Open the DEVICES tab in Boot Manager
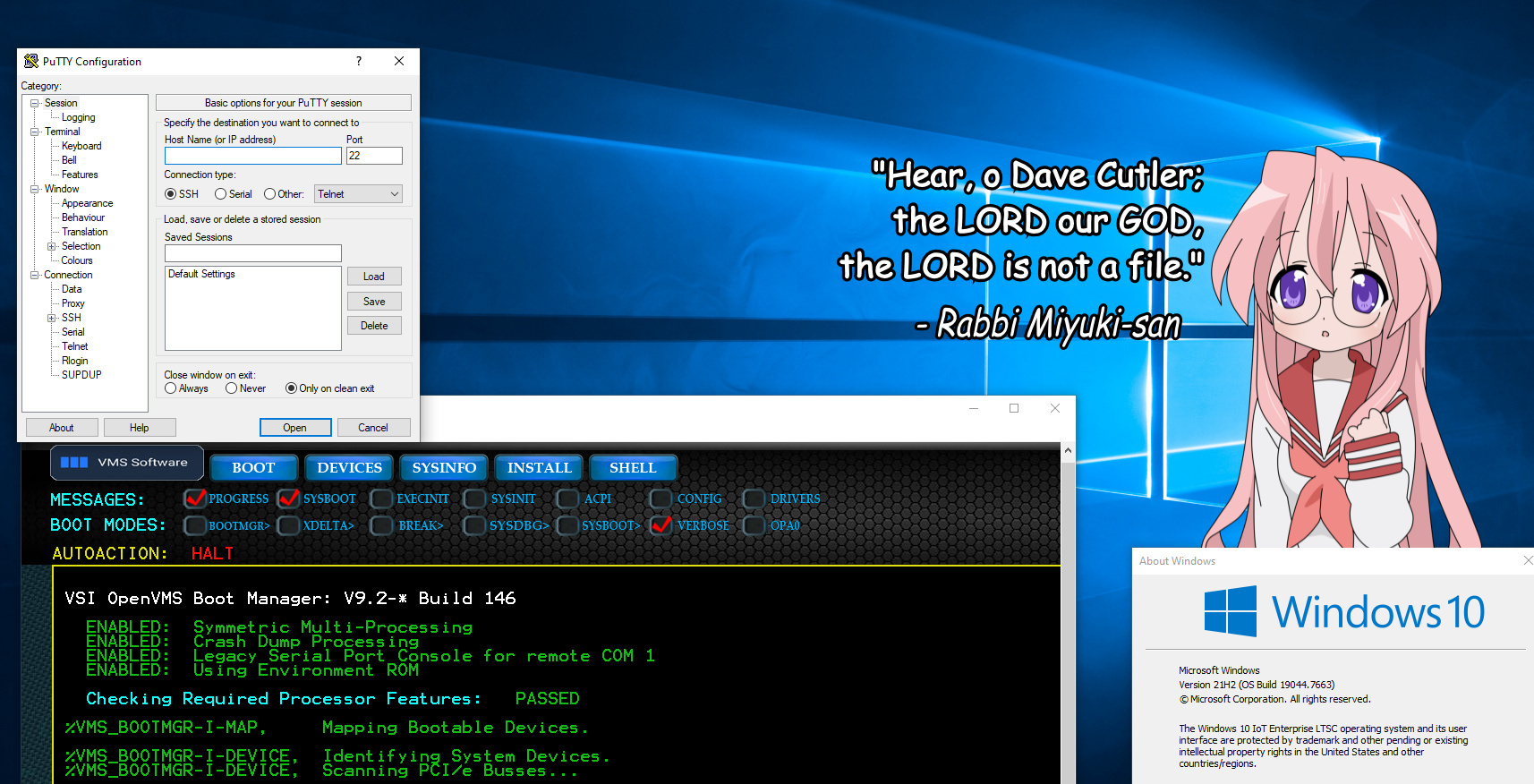Screen dimensions: 1534x784 pos(350,467)
